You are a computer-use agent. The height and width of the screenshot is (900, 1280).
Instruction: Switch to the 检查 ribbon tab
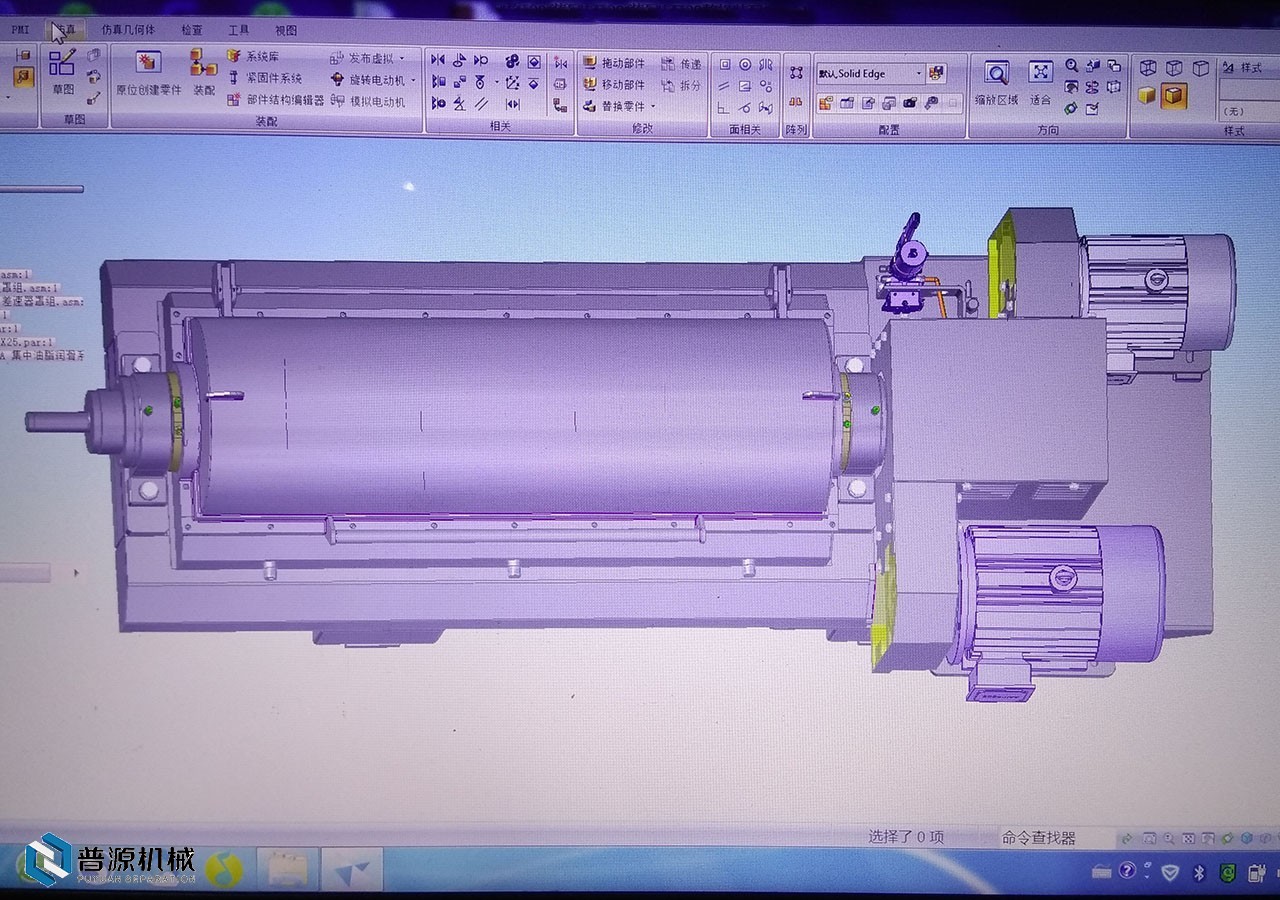pyautogui.click(x=191, y=30)
